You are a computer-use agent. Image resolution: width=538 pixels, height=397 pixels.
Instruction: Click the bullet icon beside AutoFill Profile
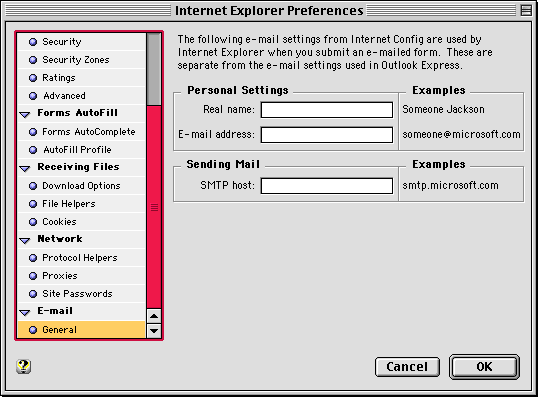[x=33, y=150]
